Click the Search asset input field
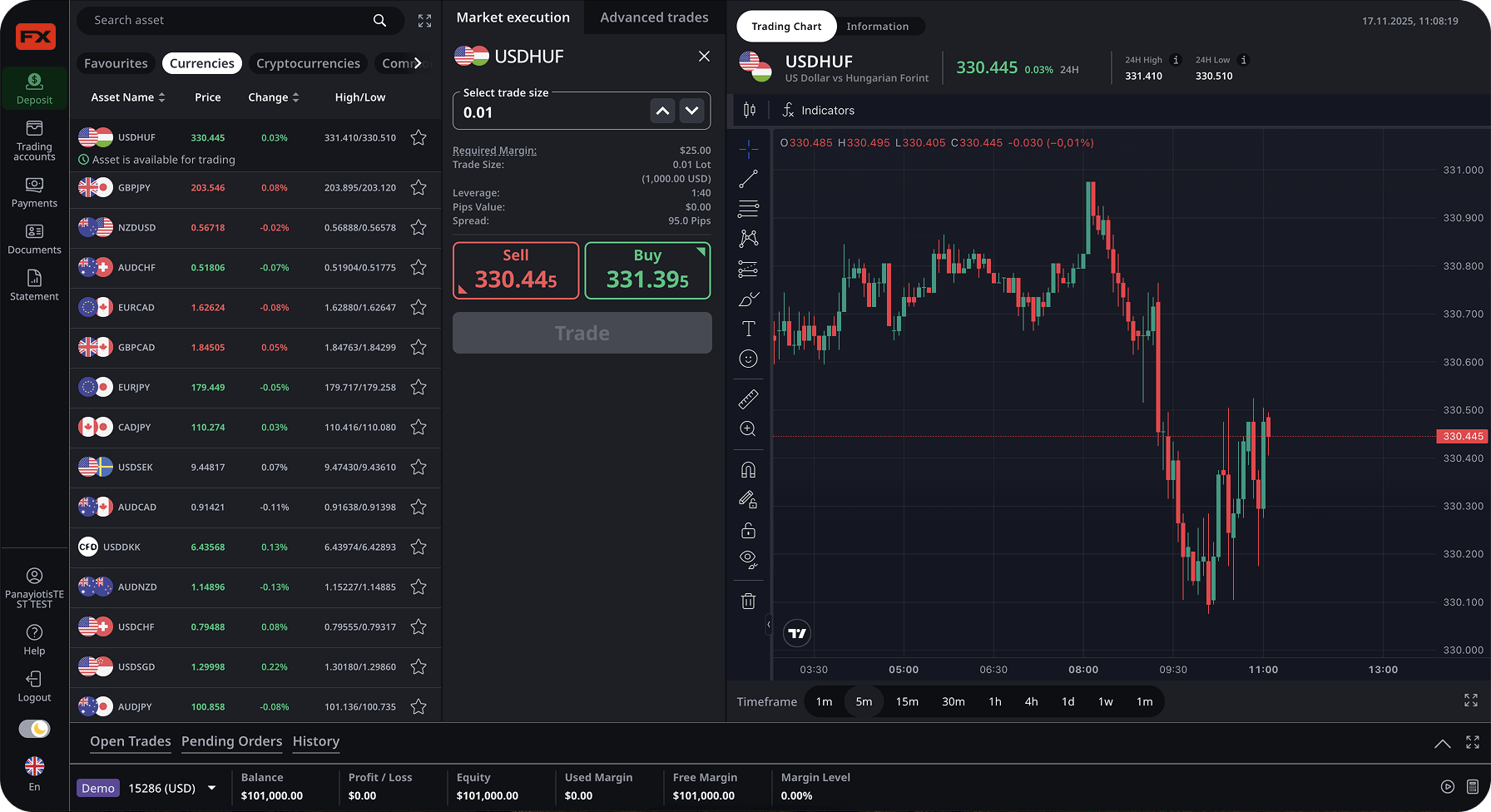Image resolution: width=1491 pixels, height=812 pixels. [229, 20]
